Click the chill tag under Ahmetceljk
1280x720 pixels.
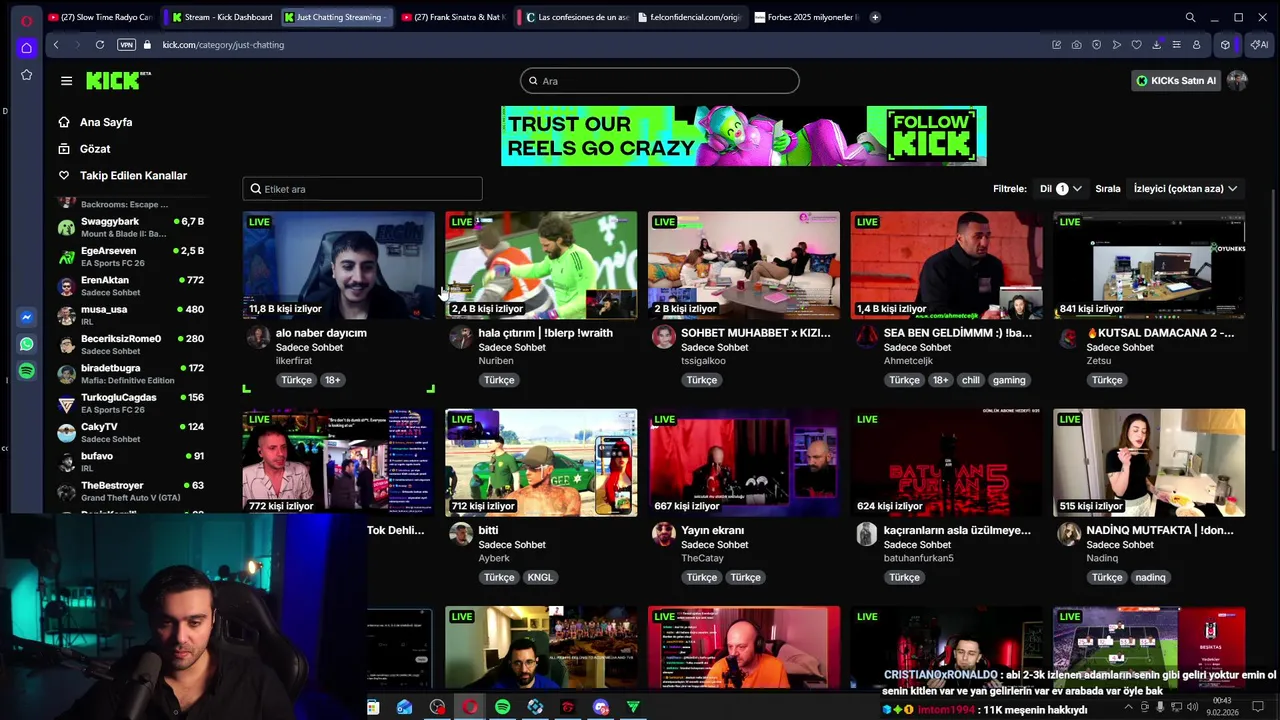point(971,380)
